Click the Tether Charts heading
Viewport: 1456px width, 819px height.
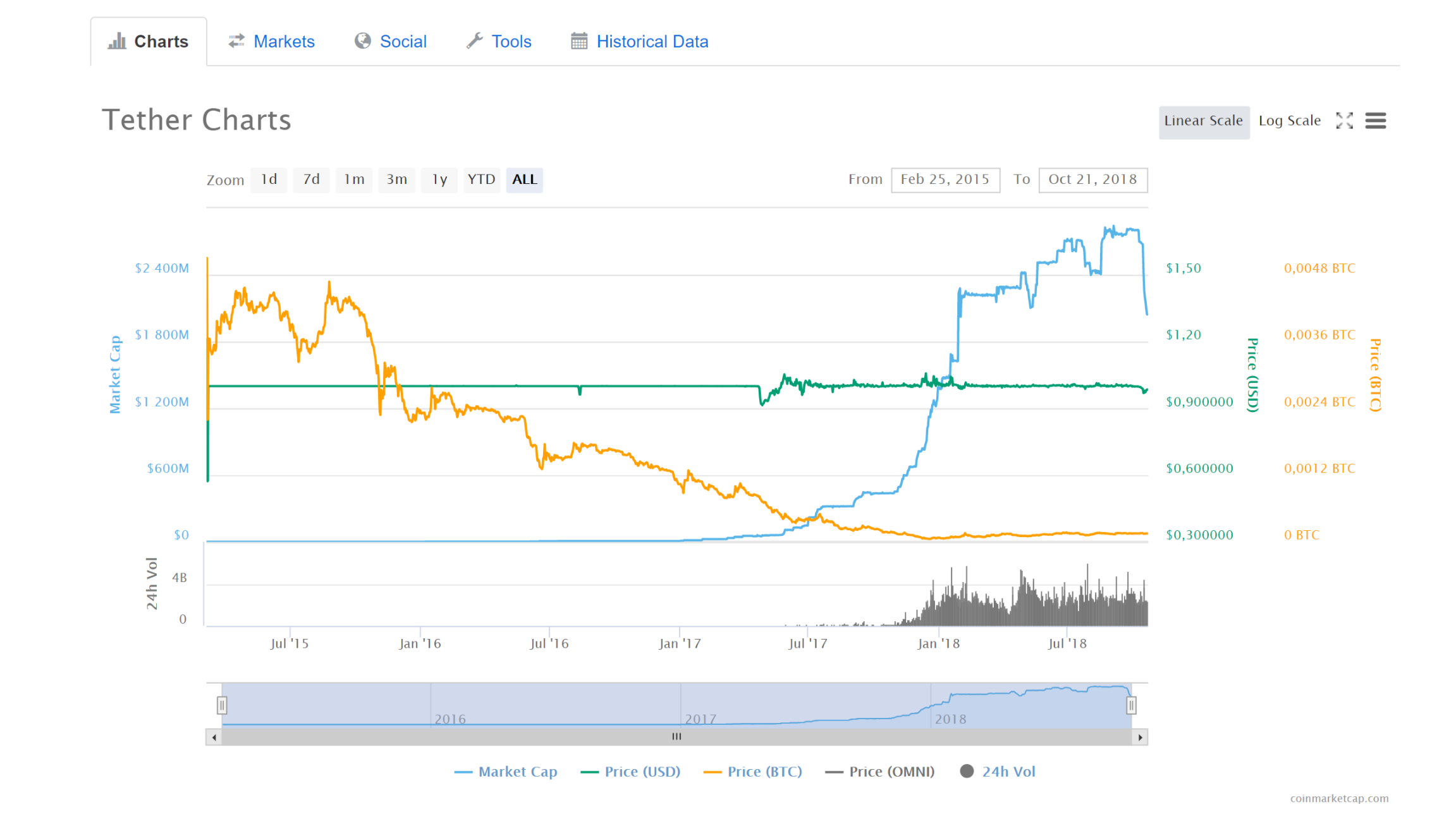pyautogui.click(x=197, y=120)
